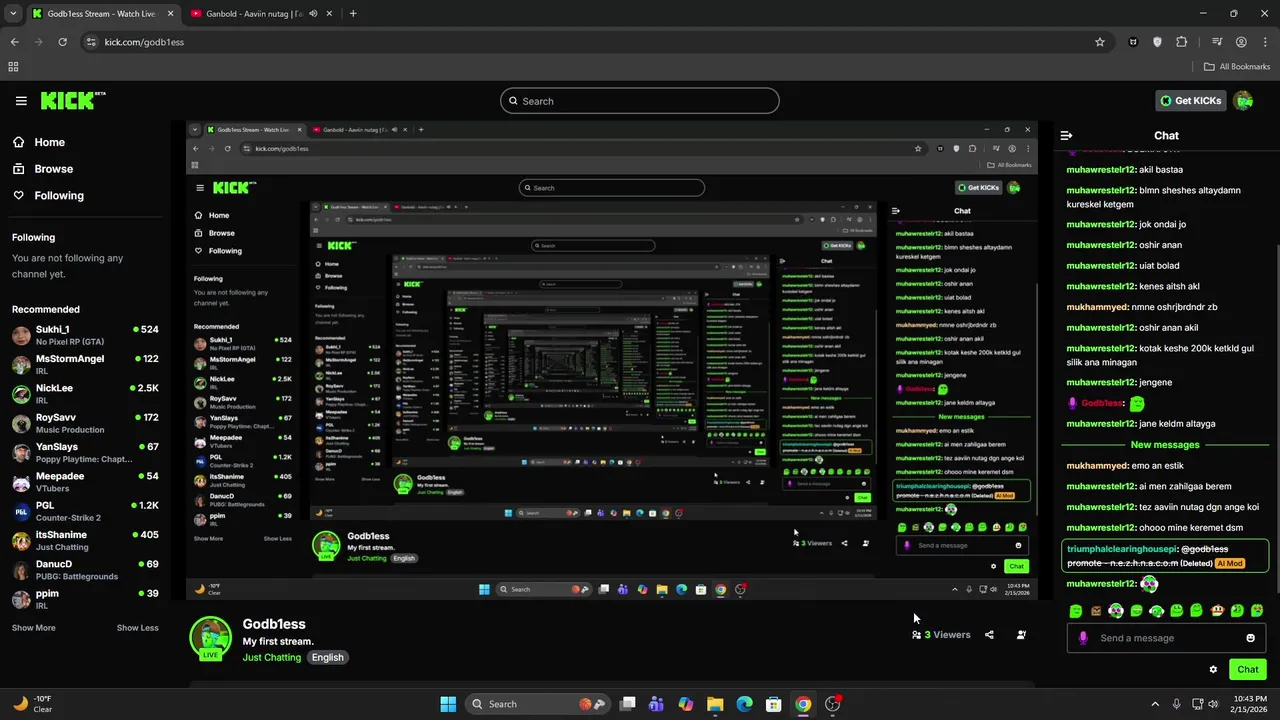1280x720 pixels.
Task: Open MsStormAngel recommended channel
Action: click(85, 365)
